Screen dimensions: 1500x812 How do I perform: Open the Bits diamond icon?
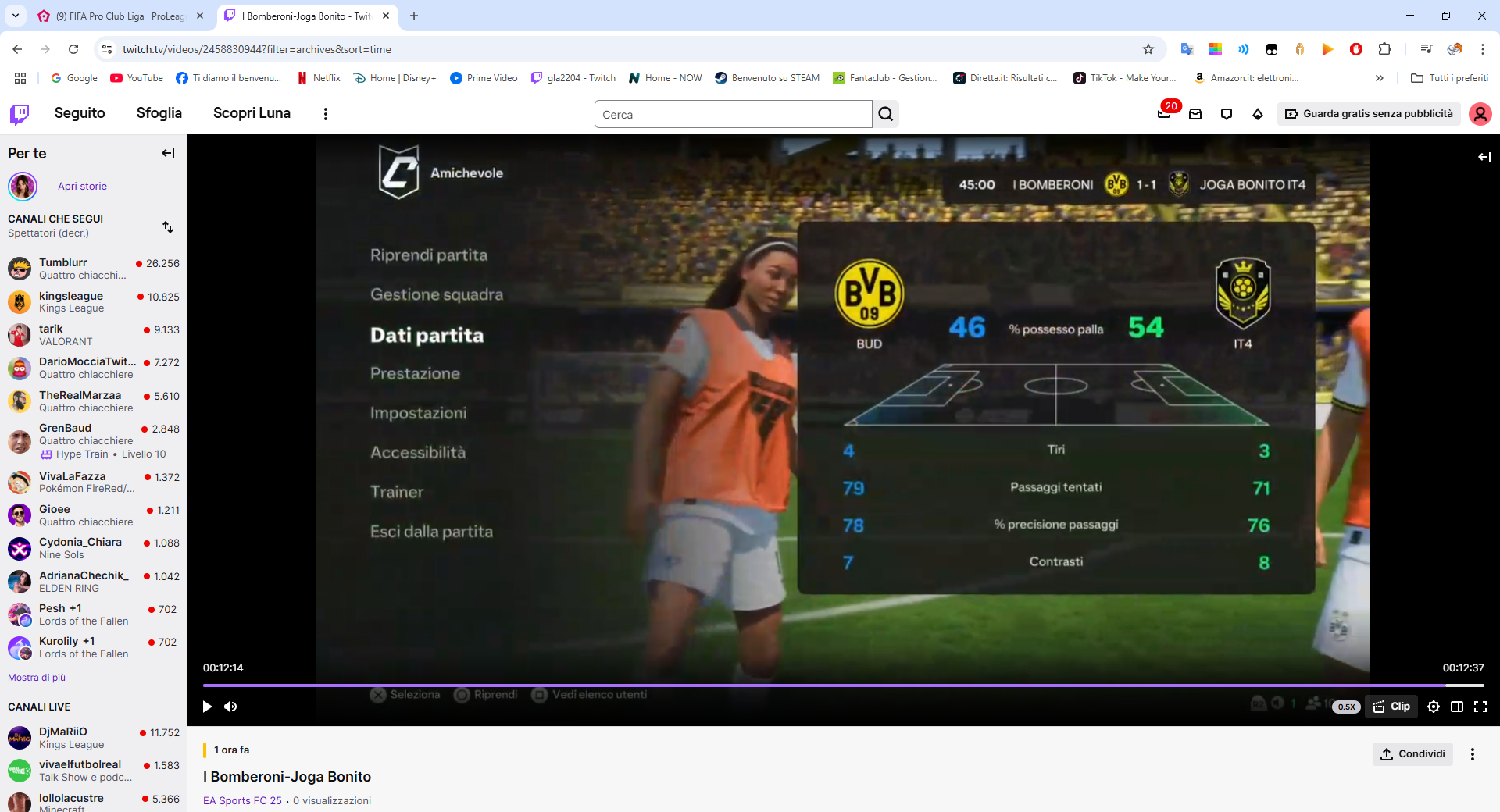click(1258, 114)
